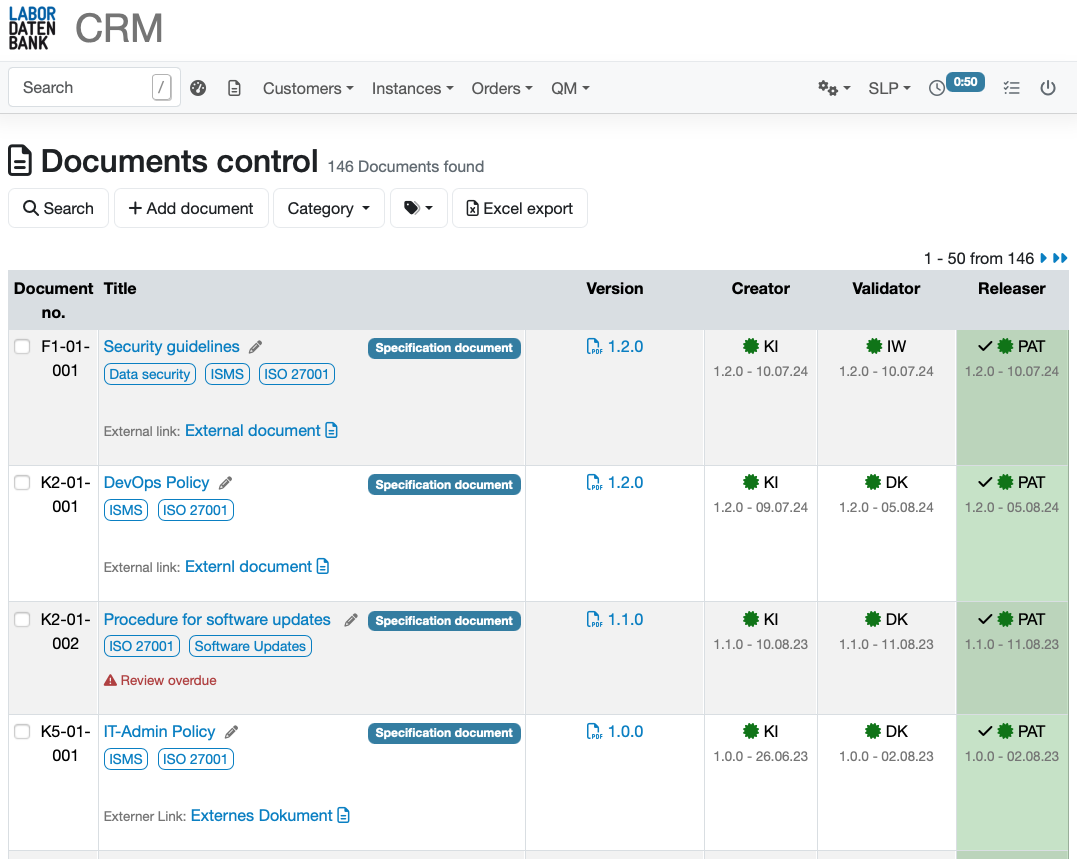Open the task checklist icon
Screen dimensions: 1077x859
(1011, 88)
